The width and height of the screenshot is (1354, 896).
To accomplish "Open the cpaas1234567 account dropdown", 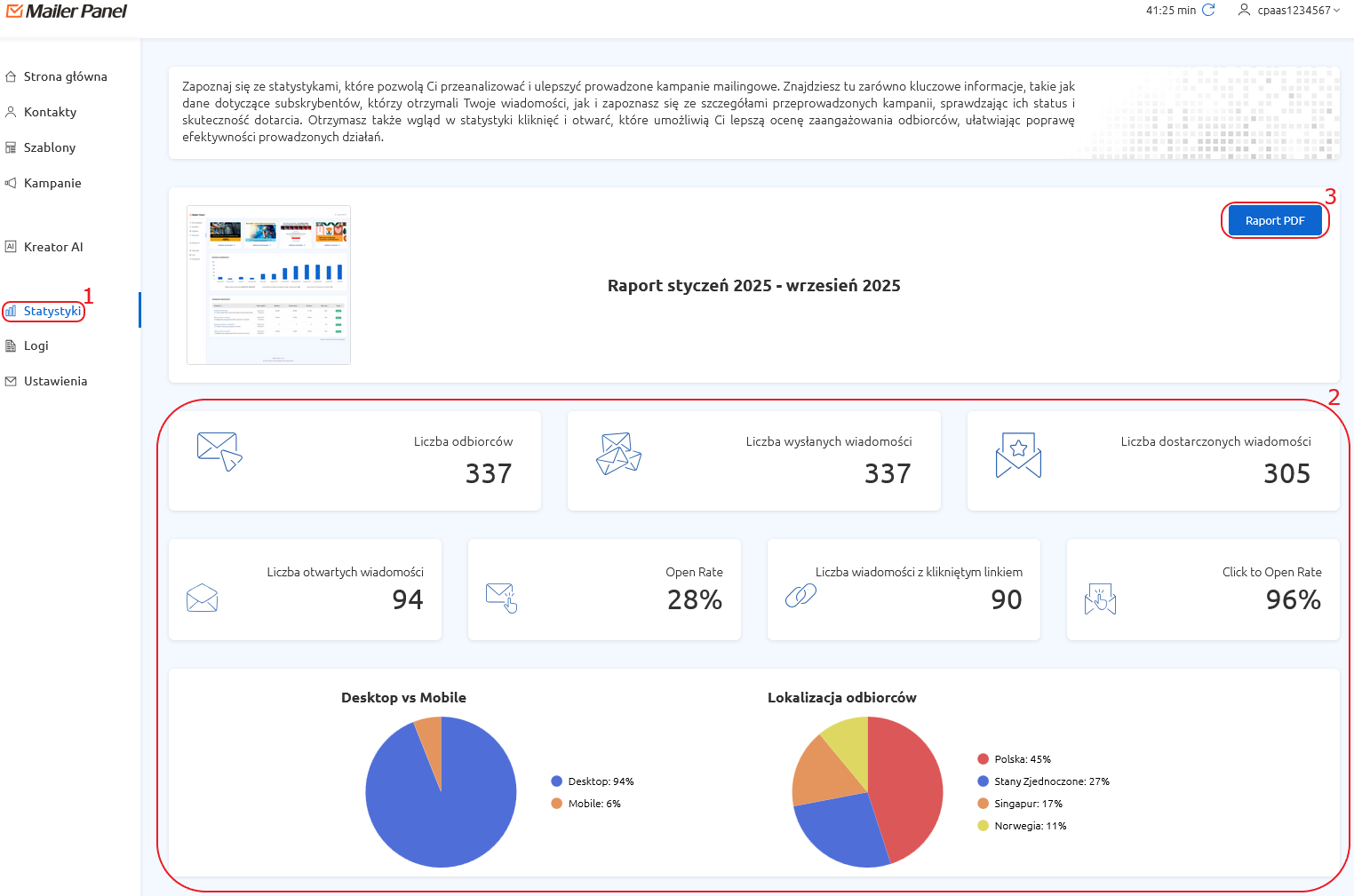I will pyautogui.click(x=1288, y=11).
